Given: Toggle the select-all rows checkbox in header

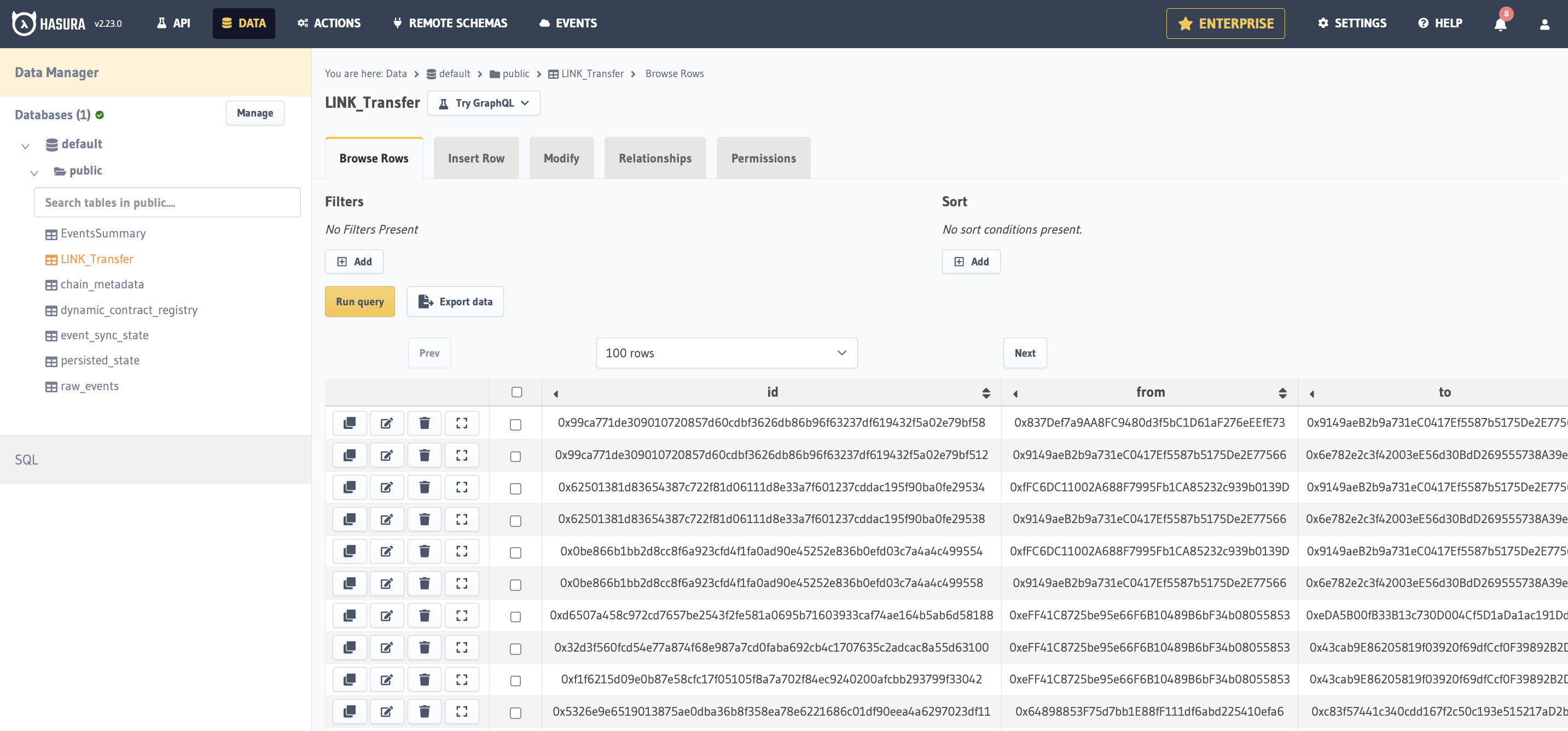Looking at the screenshot, I should [x=516, y=392].
